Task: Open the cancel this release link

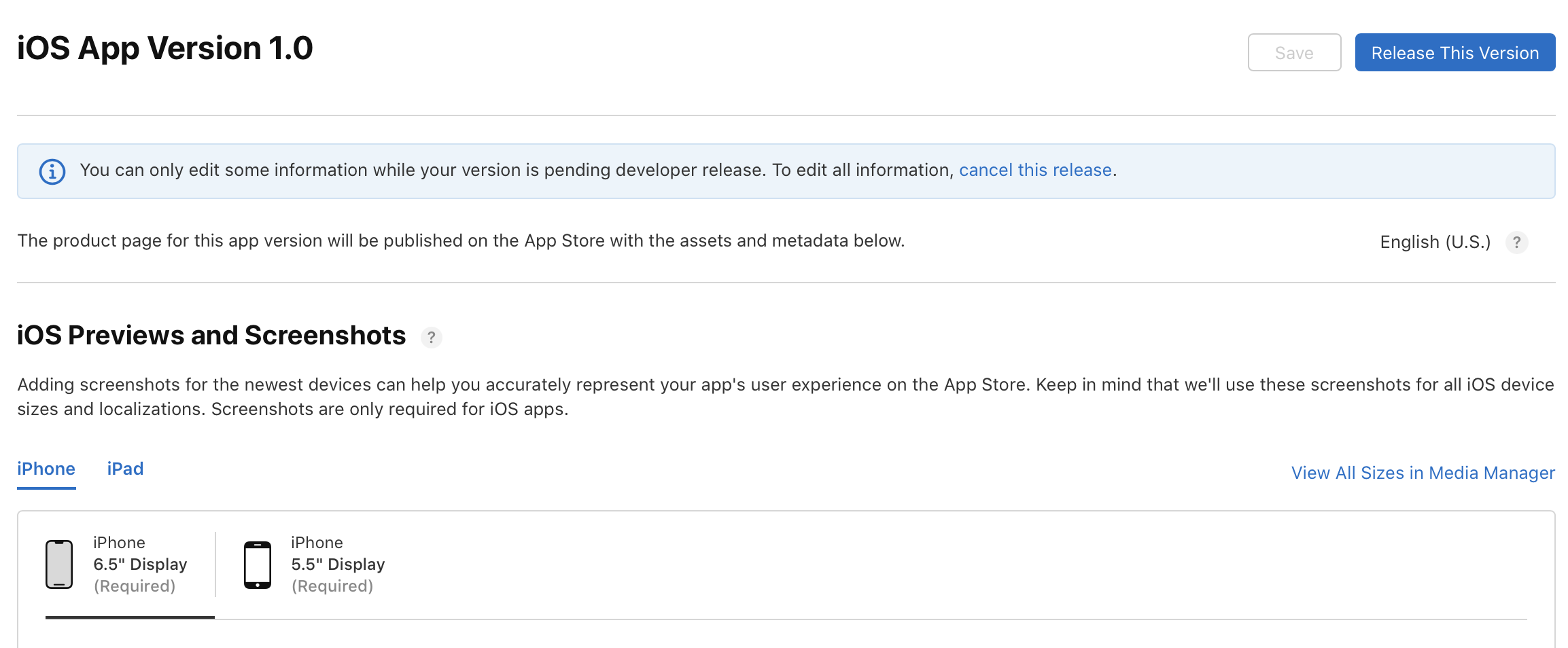Action: point(1035,170)
